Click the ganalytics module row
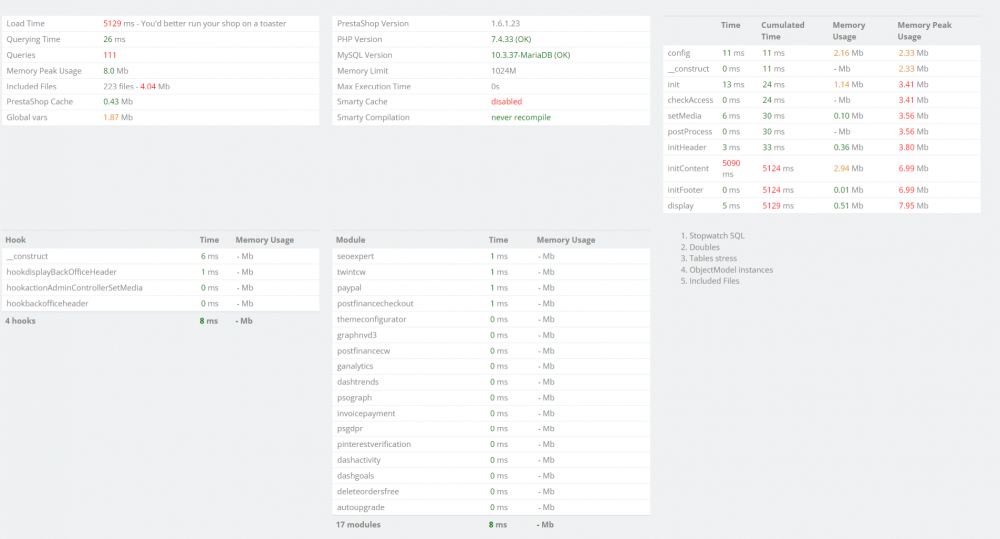1000x539 pixels. pos(491,366)
